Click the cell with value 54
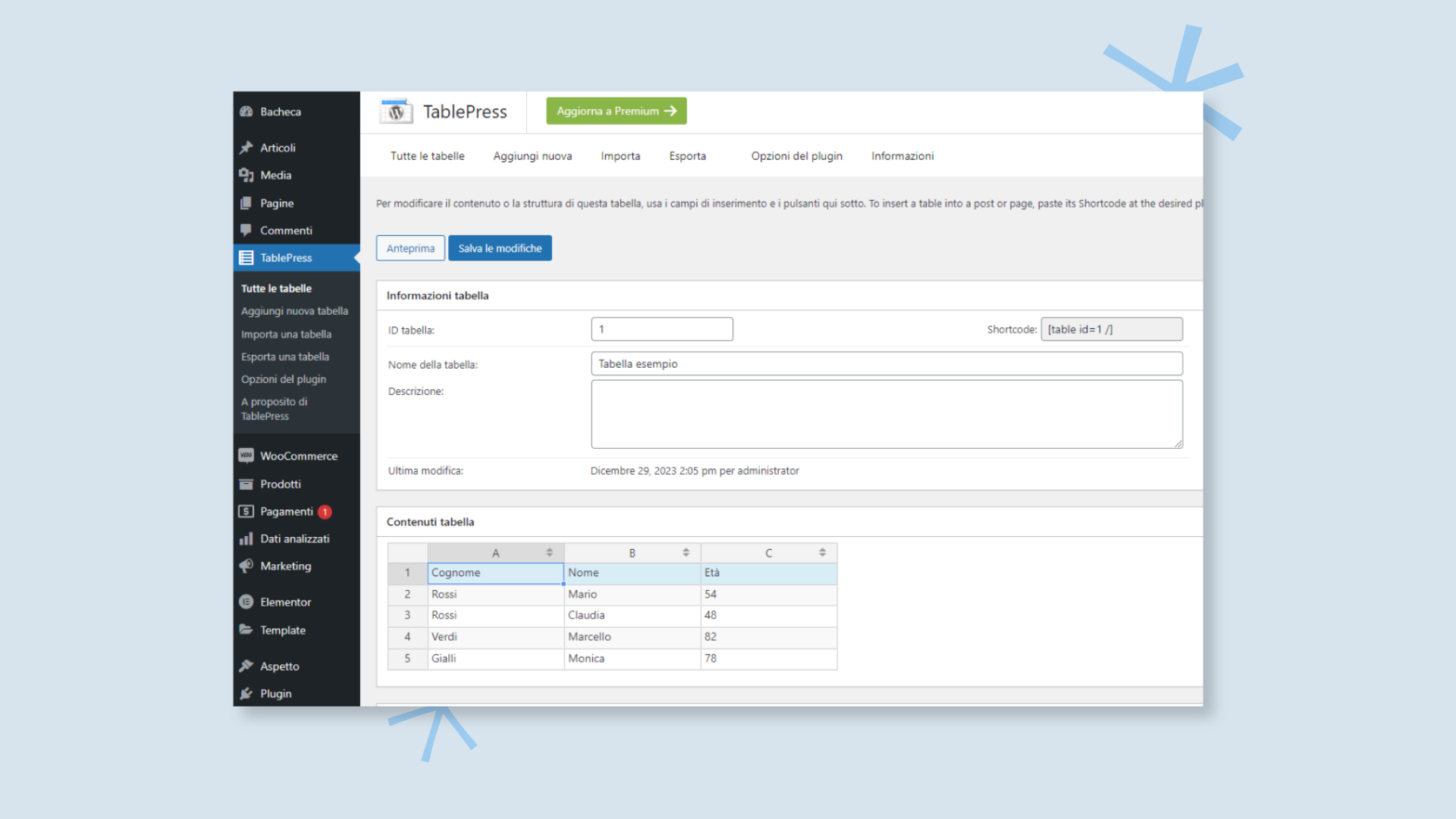The height and width of the screenshot is (819, 1456). point(769,595)
